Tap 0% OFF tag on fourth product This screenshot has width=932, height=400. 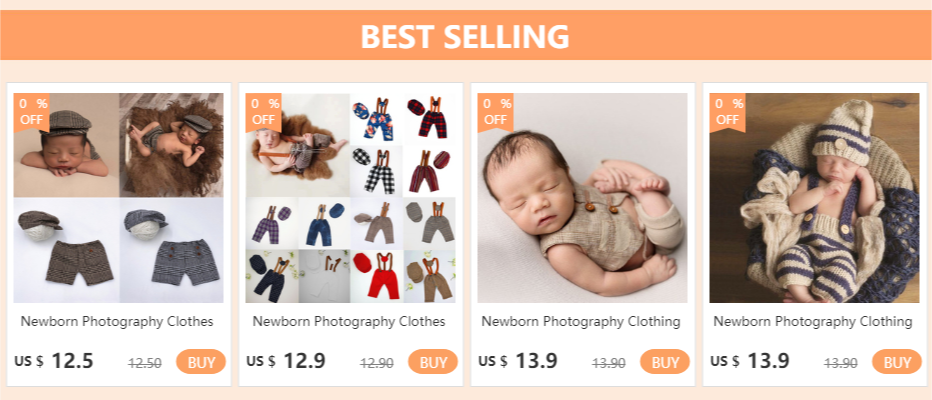coord(727,111)
